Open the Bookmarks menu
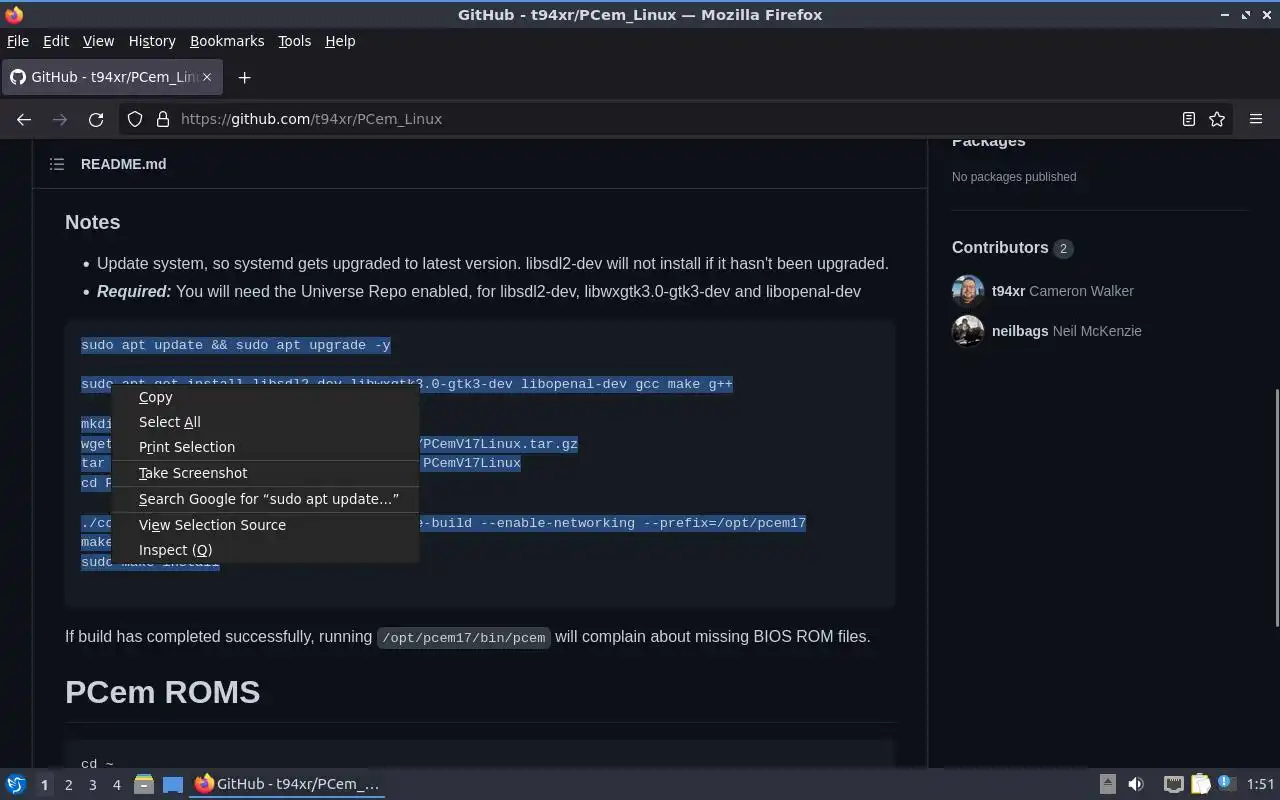The image size is (1280, 800). click(x=227, y=41)
